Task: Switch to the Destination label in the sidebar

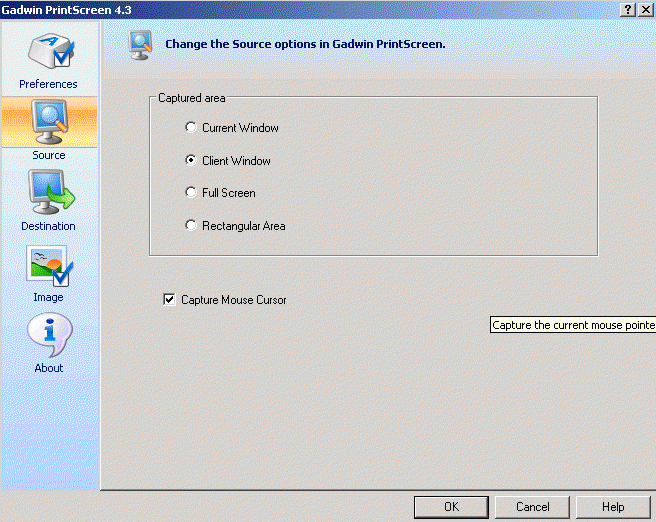Action: click(49, 226)
